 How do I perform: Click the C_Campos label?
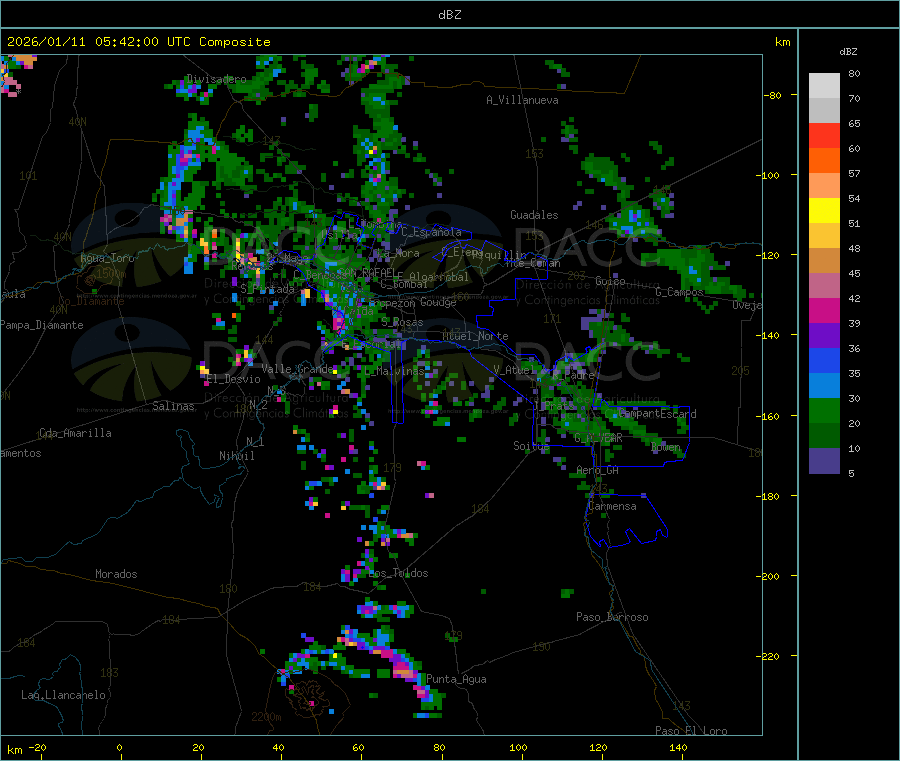679,292
